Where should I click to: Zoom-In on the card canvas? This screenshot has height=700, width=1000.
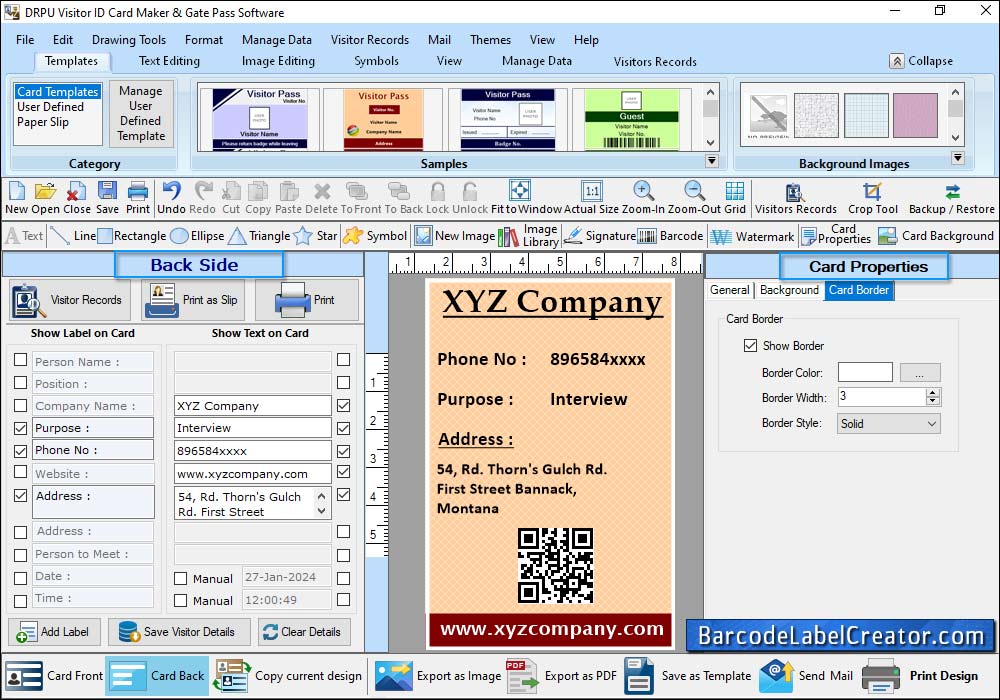[x=643, y=198]
